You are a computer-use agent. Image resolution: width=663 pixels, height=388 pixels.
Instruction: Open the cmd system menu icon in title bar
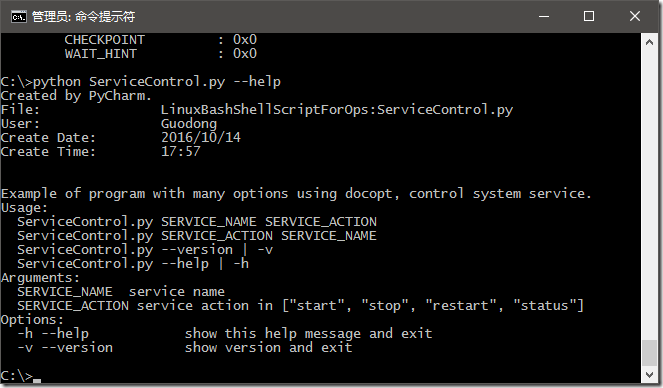pos(19,17)
